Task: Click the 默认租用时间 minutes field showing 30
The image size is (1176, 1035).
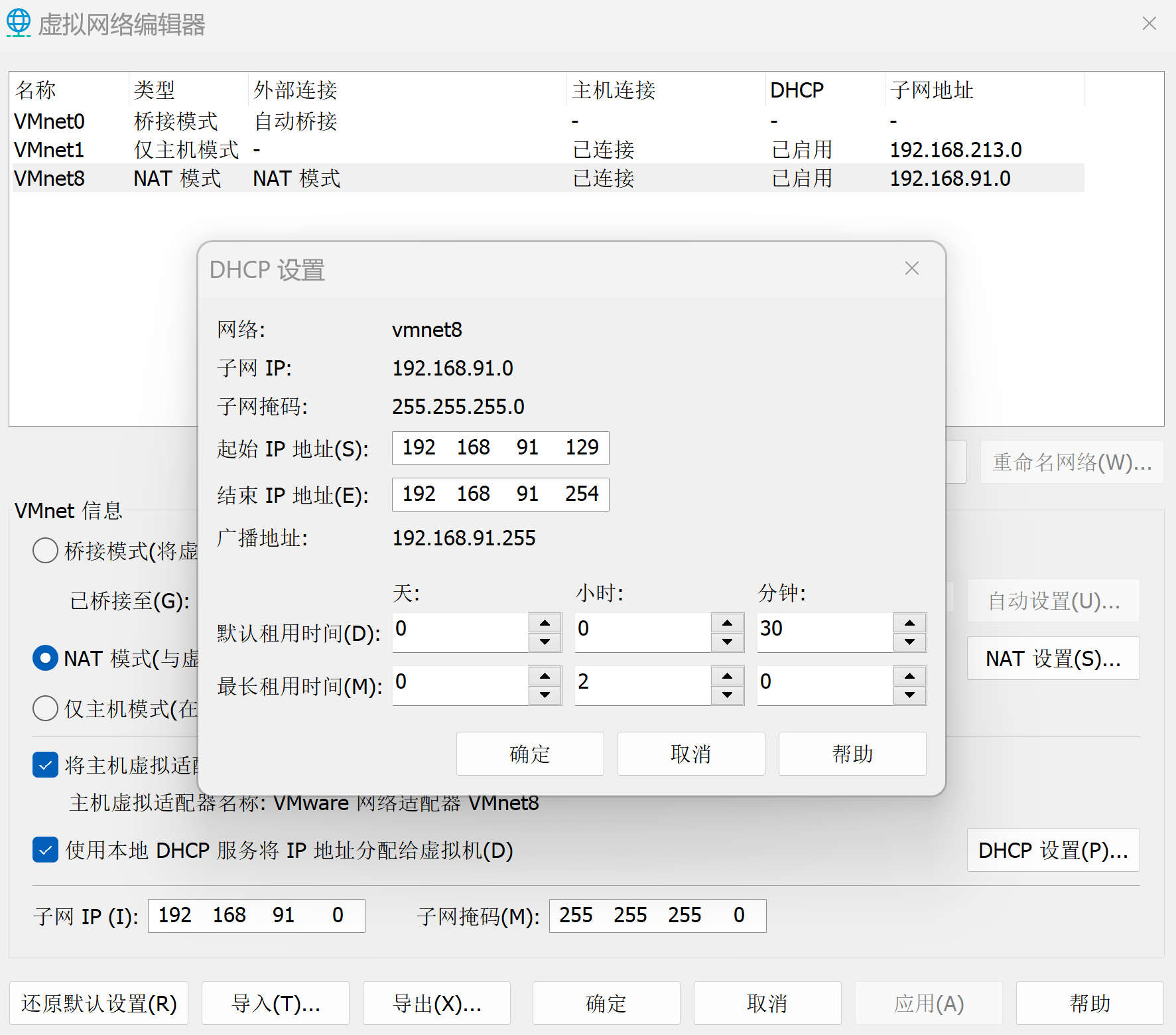Action: coord(825,632)
